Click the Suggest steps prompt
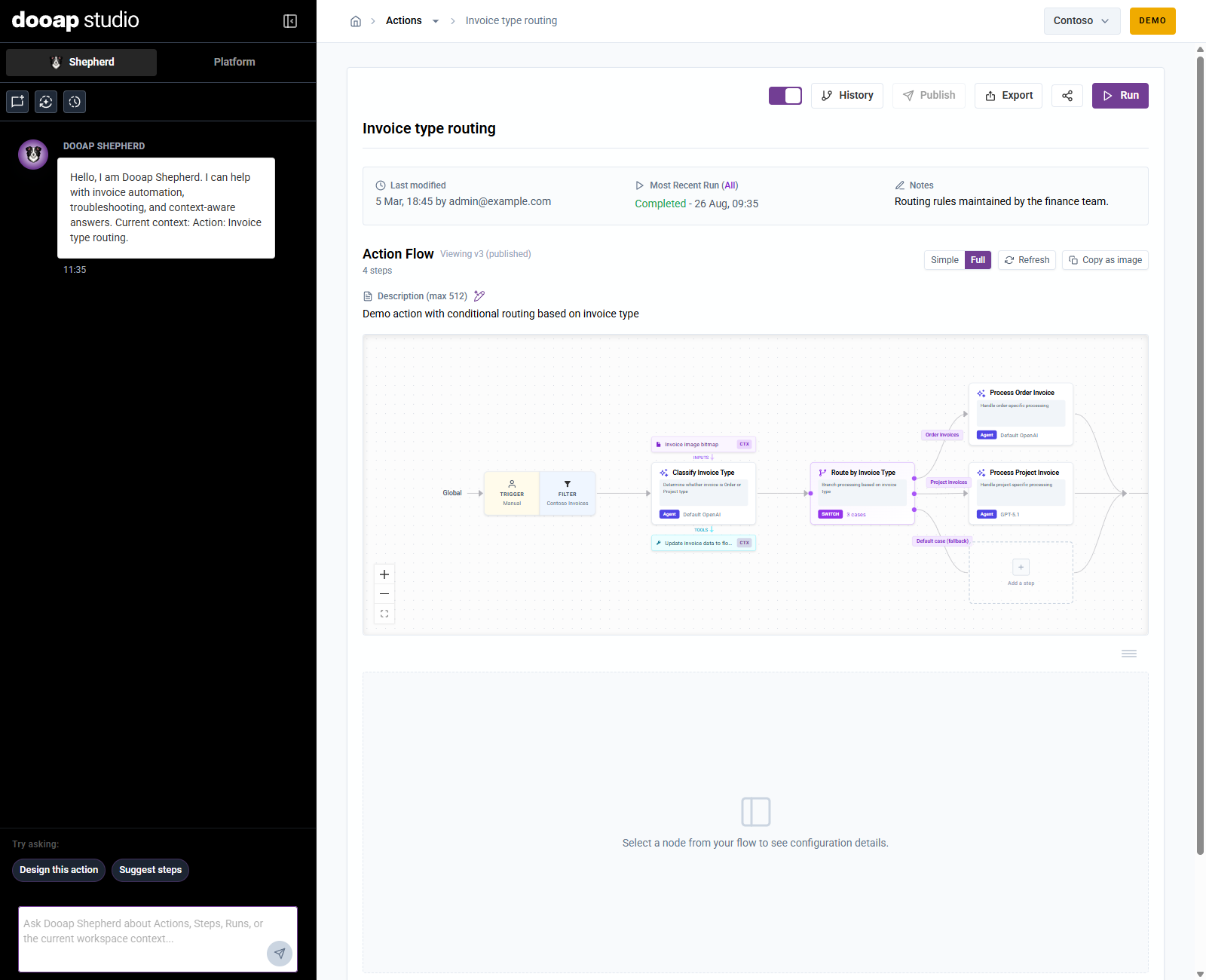Screen dimensions: 1206x980 click(151, 870)
